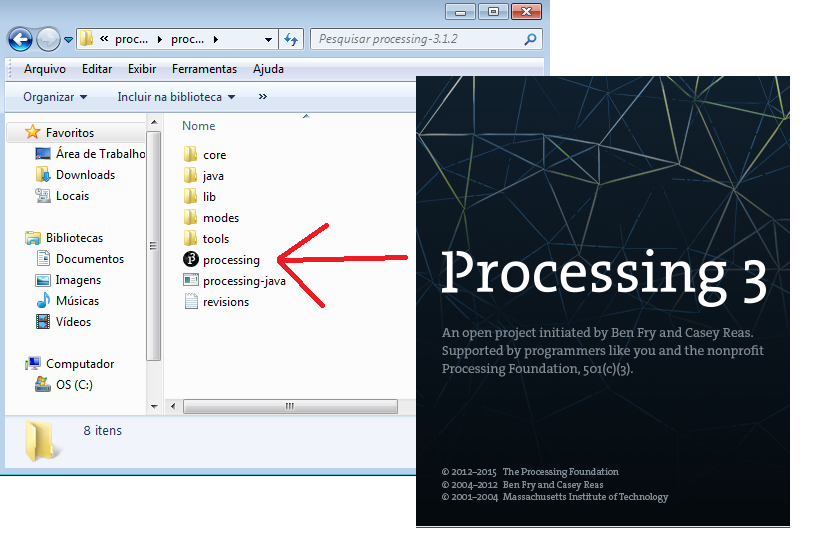
Task: Select the processing-java executable icon
Action: click(191, 280)
